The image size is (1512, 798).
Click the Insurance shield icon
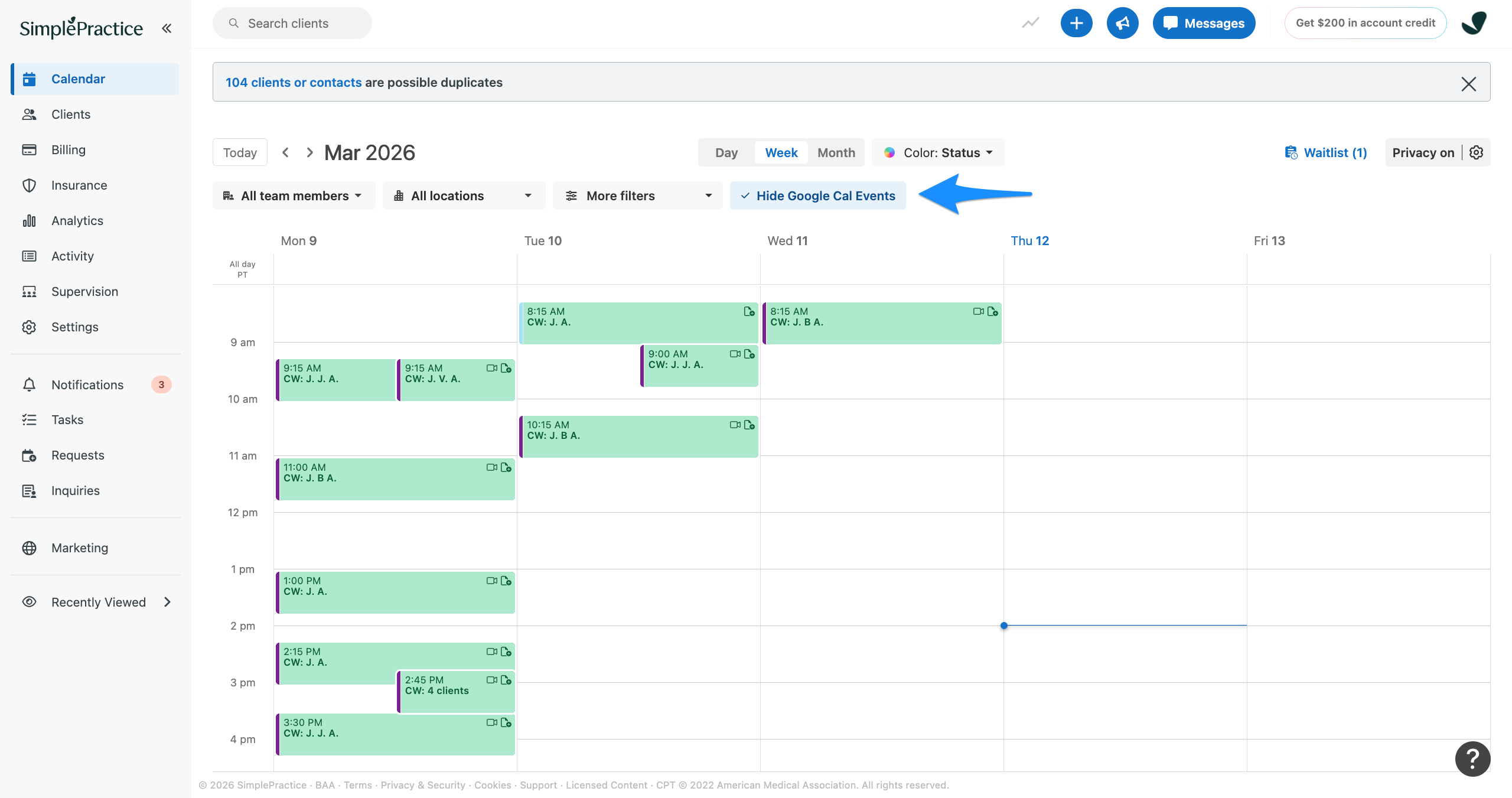[x=29, y=185]
